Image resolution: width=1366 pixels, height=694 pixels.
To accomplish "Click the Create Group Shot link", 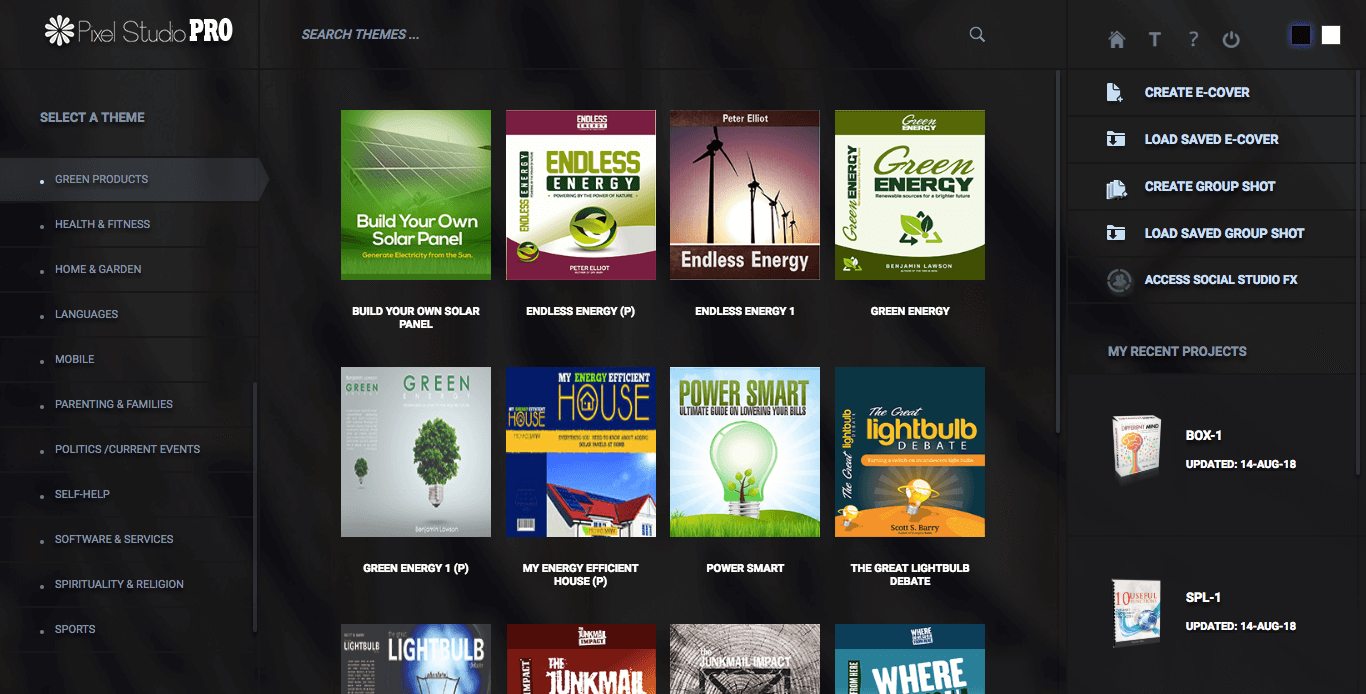I will click(1210, 186).
